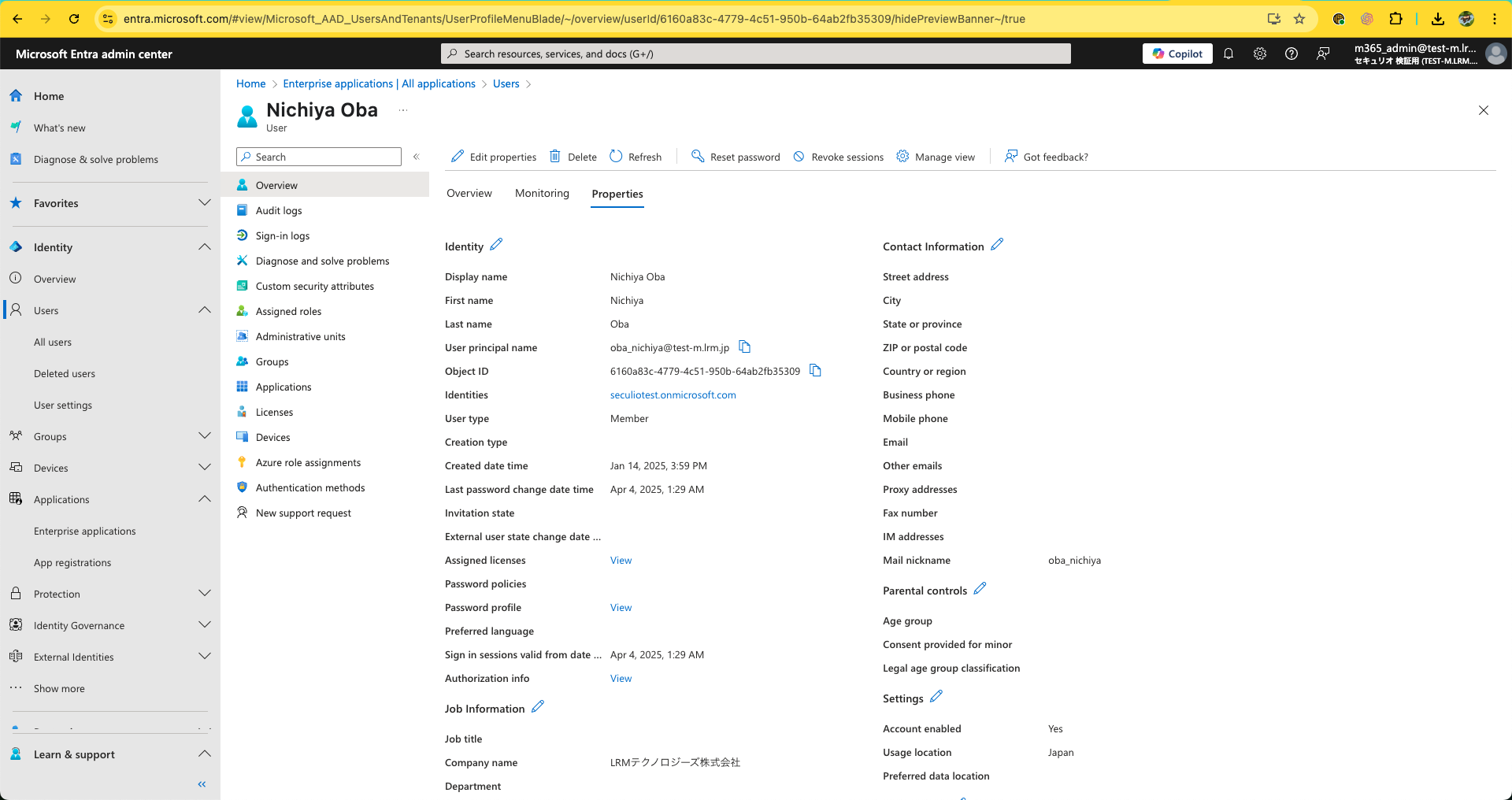Reload the browser page
Image resolution: width=1512 pixels, height=800 pixels.
(x=74, y=19)
